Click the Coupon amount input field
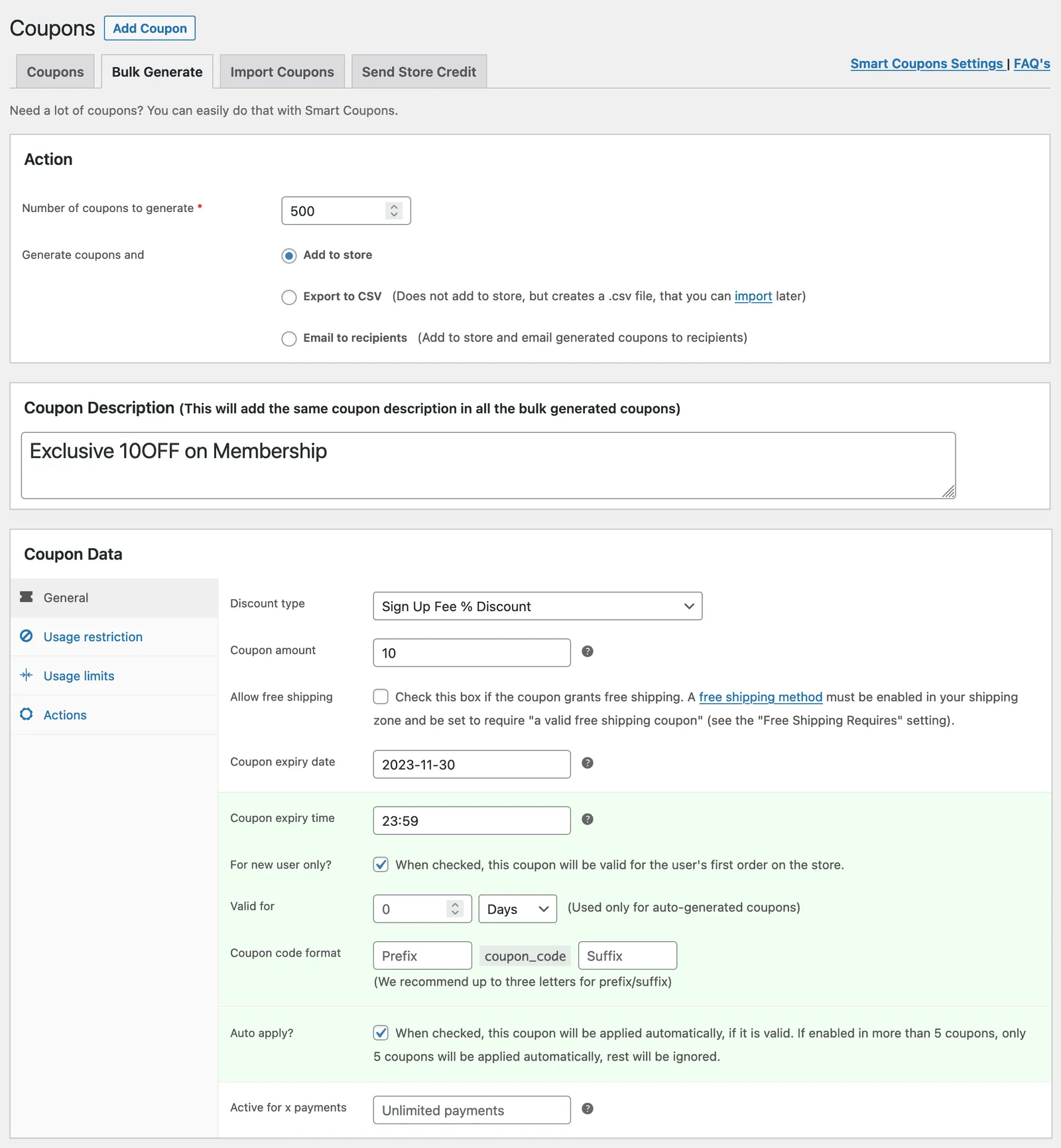This screenshot has height=1148, width=1061. [471, 653]
